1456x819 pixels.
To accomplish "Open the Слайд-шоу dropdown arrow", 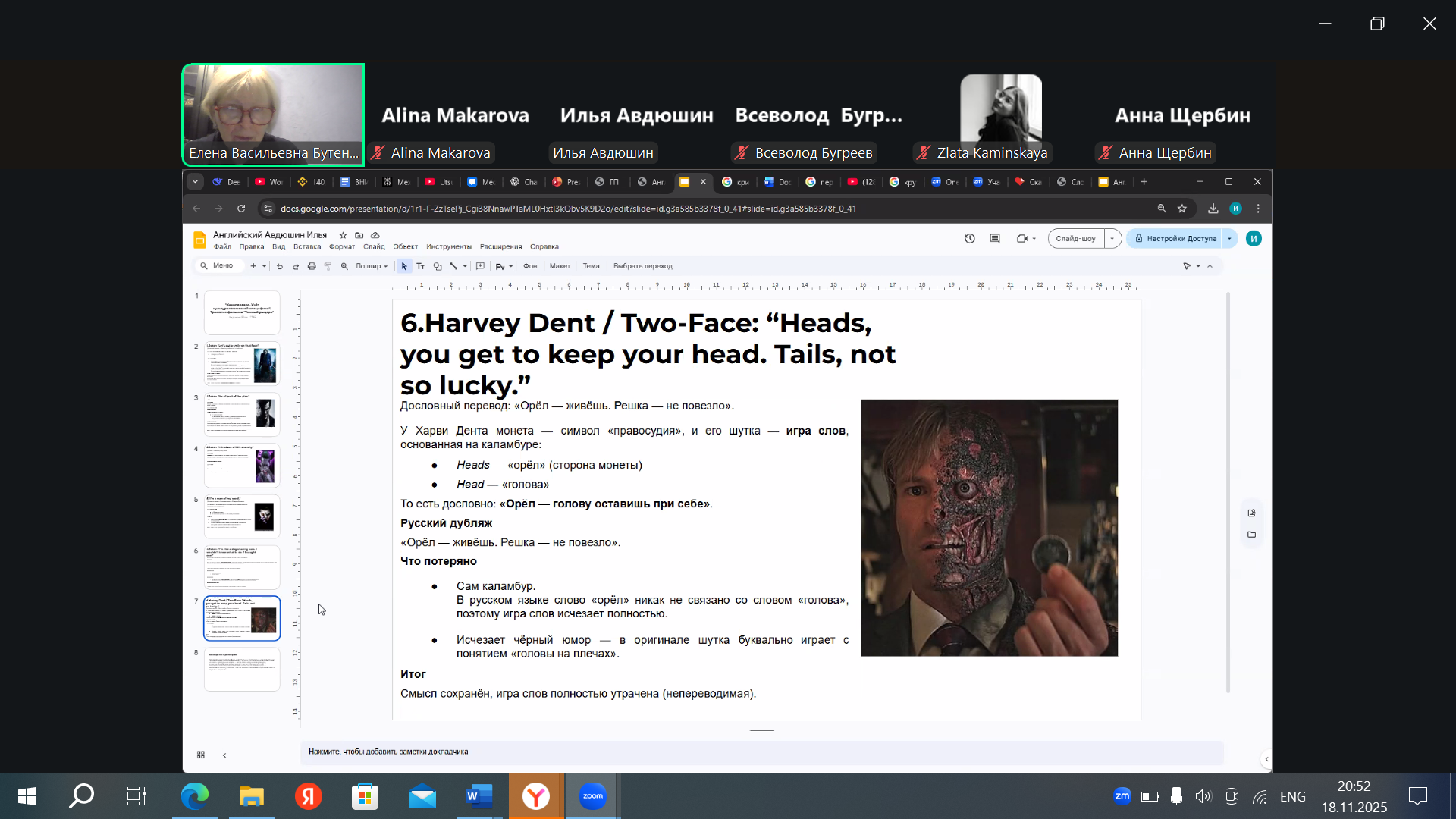I will (1112, 238).
